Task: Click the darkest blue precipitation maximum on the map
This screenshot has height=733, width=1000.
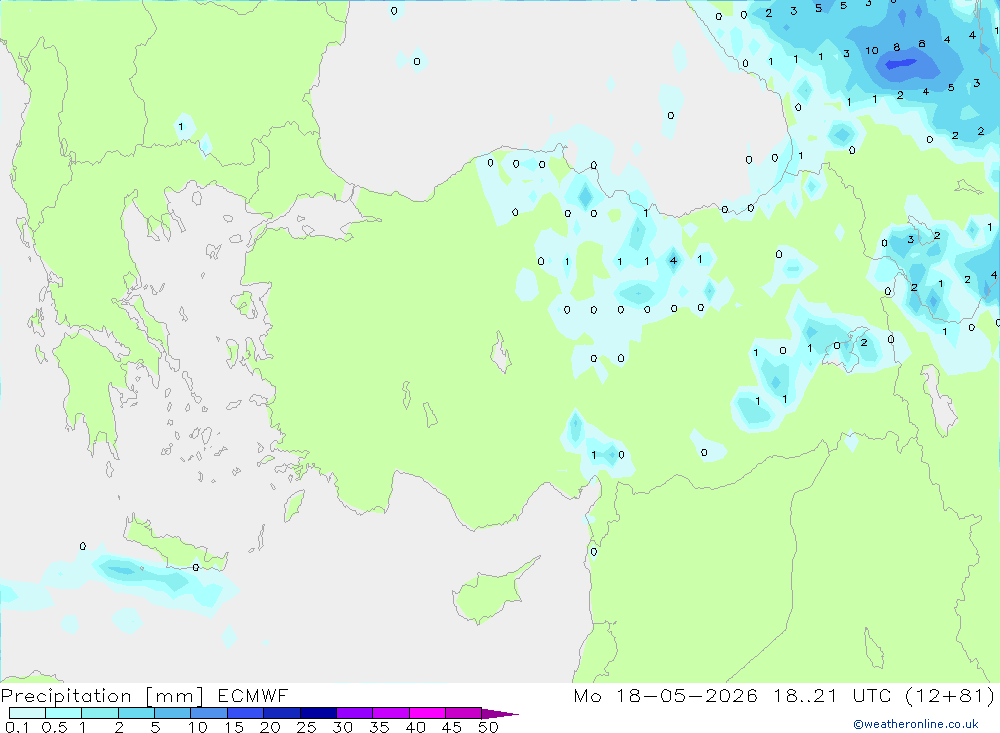Action: [x=901, y=64]
